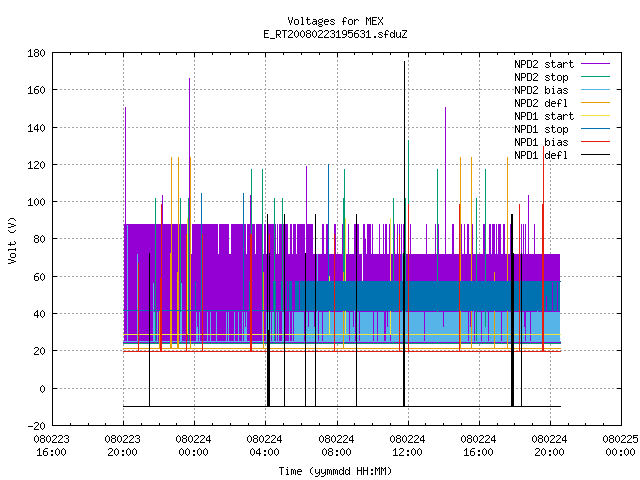Click the "NPD1 stop" legend label
This screenshot has width=640, height=480.
(x=541, y=129)
